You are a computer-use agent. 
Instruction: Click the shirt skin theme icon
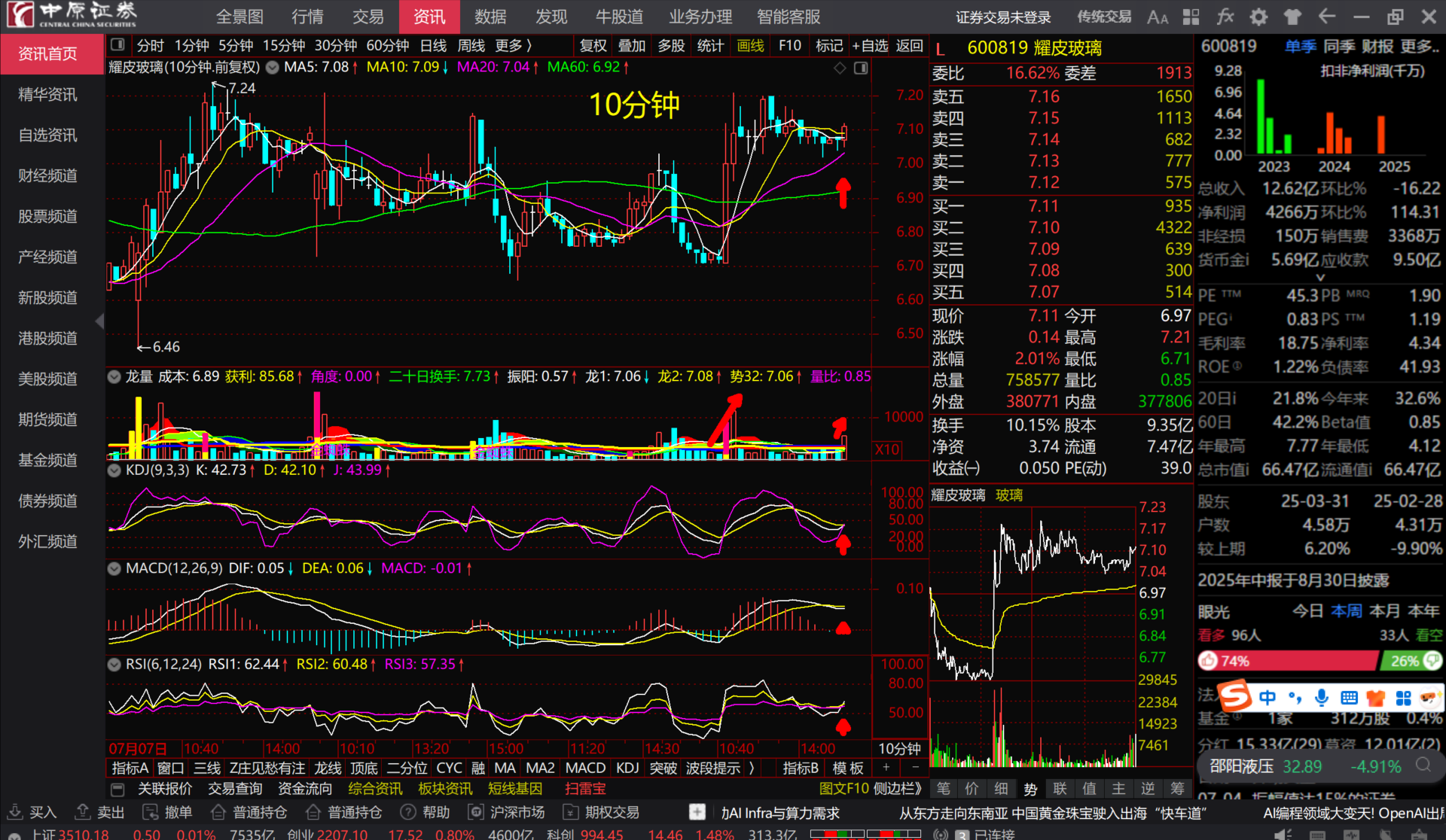click(x=1292, y=17)
